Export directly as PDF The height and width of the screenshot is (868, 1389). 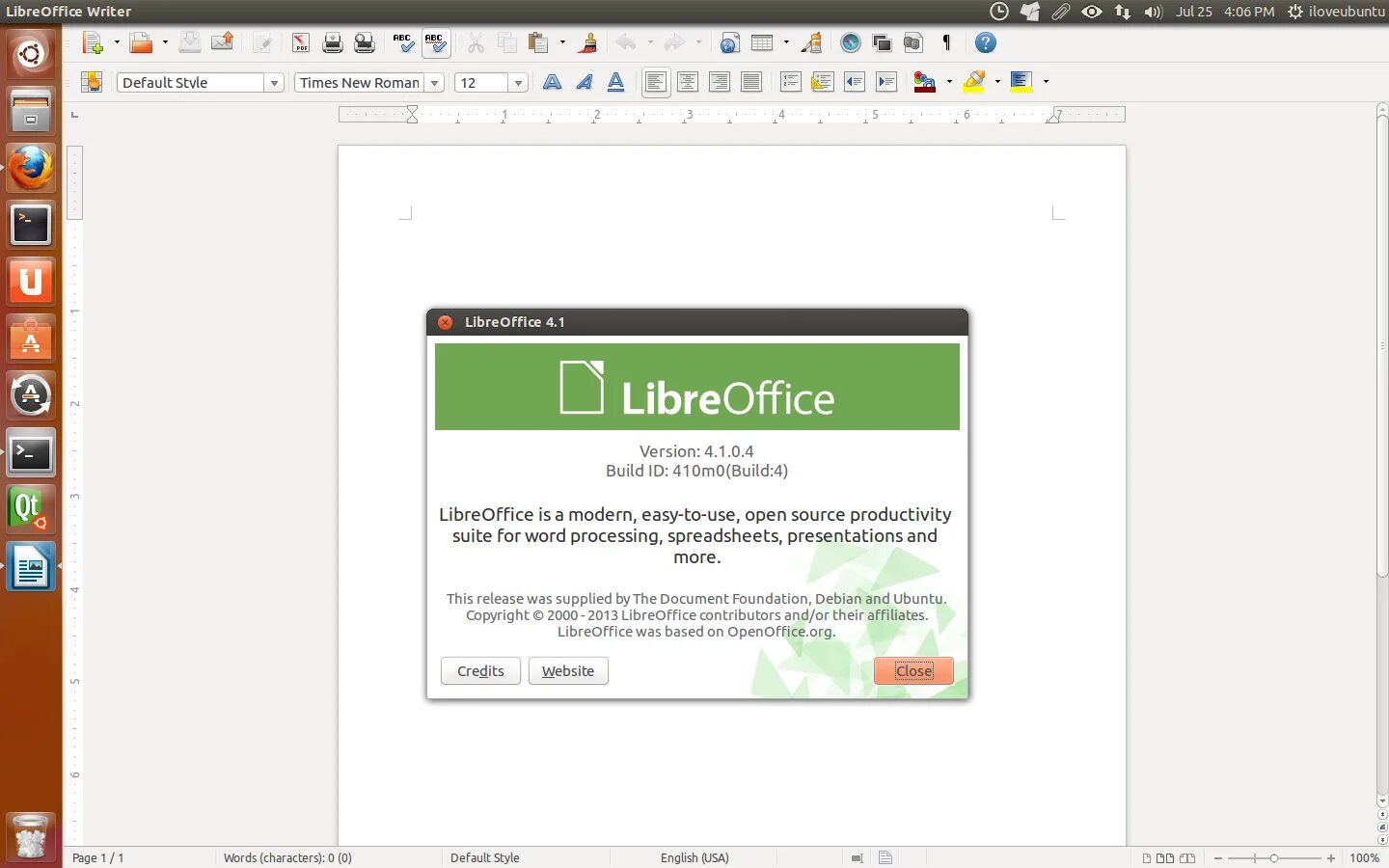(x=300, y=42)
